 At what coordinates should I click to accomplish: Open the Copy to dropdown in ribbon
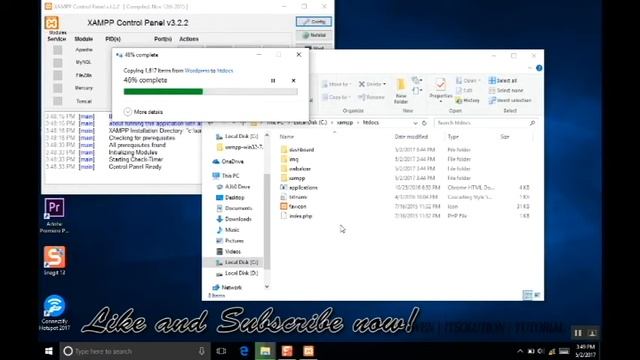tap(336, 97)
